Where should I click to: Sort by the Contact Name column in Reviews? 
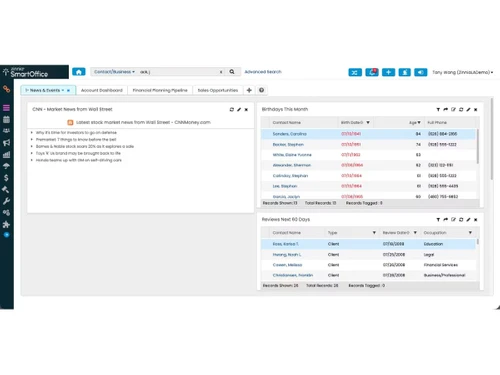(x=287, y=233)
